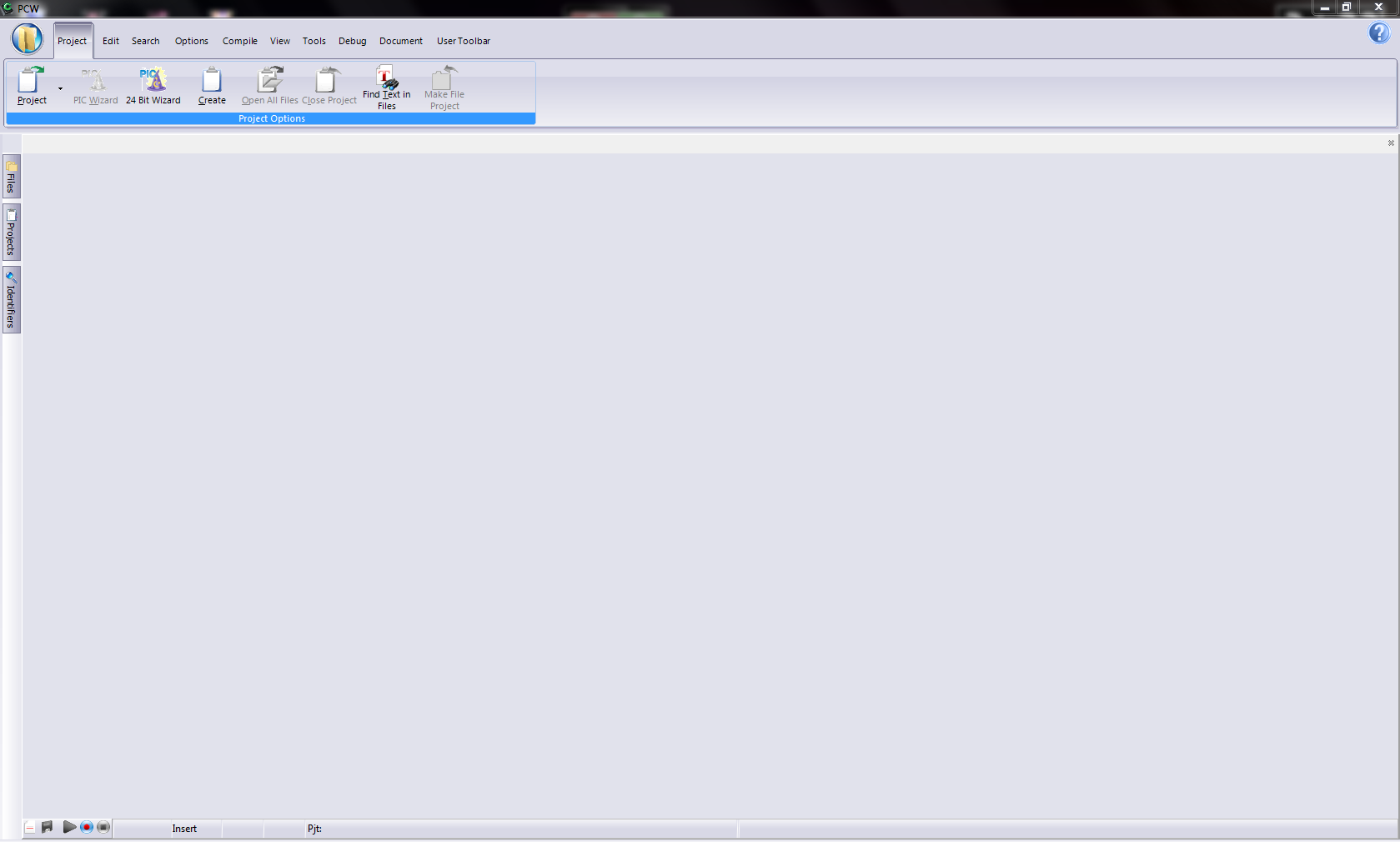Start macro recording with red button
This screenshot has width=1400, height=842.
(87, 827)
